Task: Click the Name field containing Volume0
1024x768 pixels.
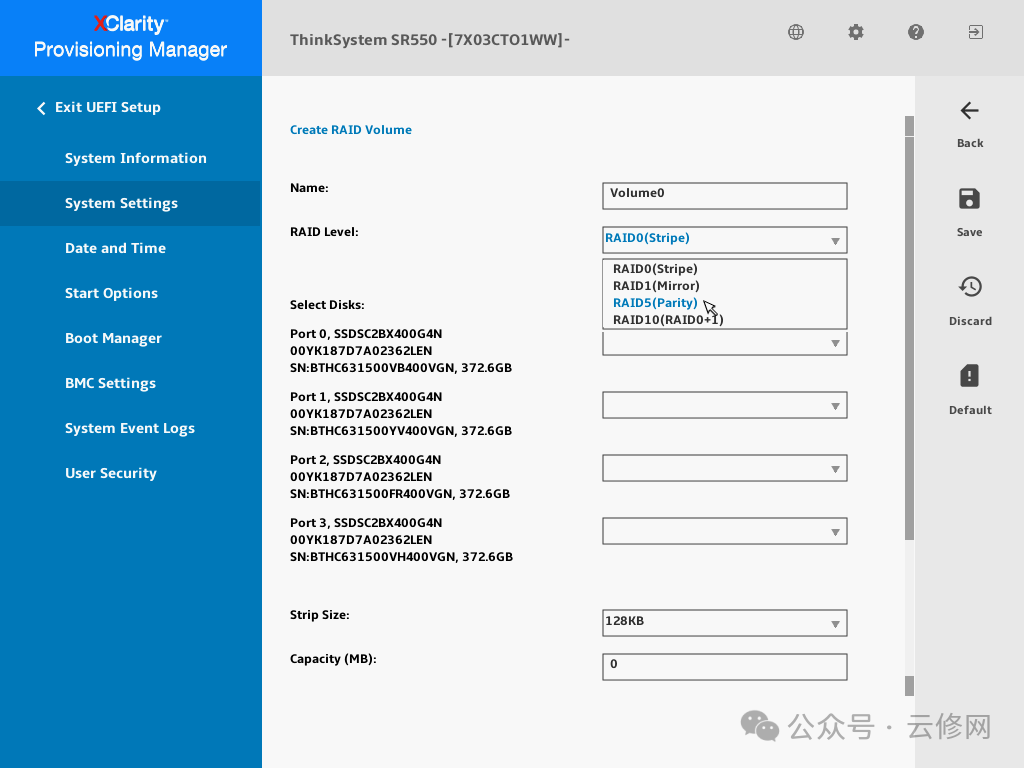Action: 725,196
